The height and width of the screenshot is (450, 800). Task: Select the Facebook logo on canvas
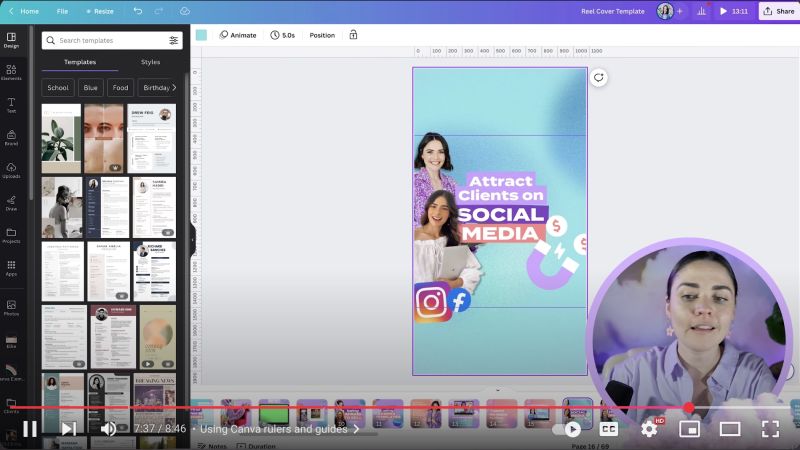tap(459, 301)
